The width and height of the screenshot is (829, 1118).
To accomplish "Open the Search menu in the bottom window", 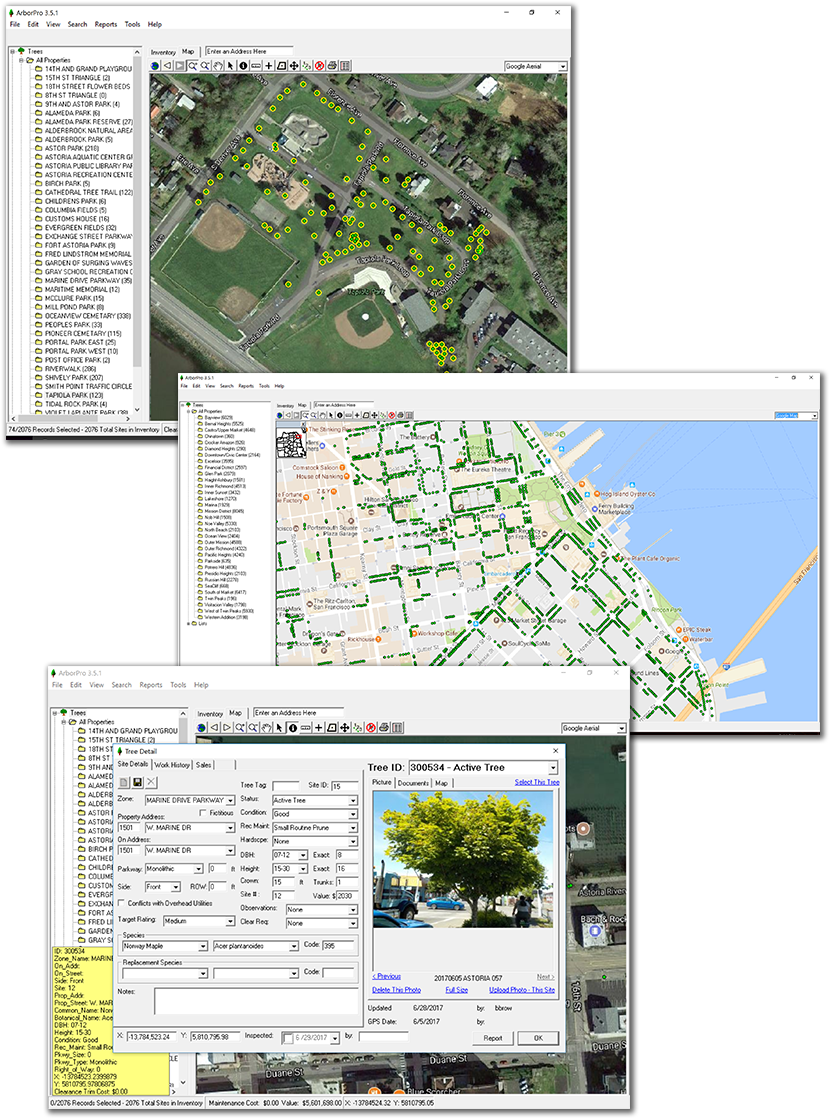I will (x=121, y=684).
